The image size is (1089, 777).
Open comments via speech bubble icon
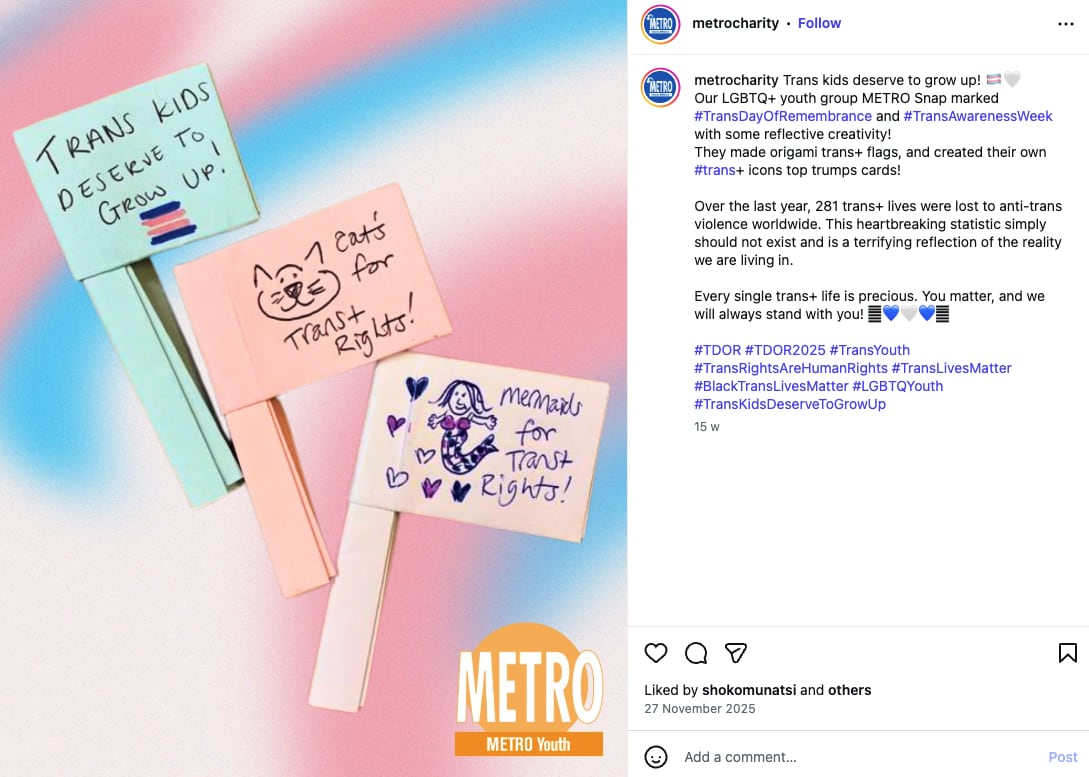pos(696,653)
